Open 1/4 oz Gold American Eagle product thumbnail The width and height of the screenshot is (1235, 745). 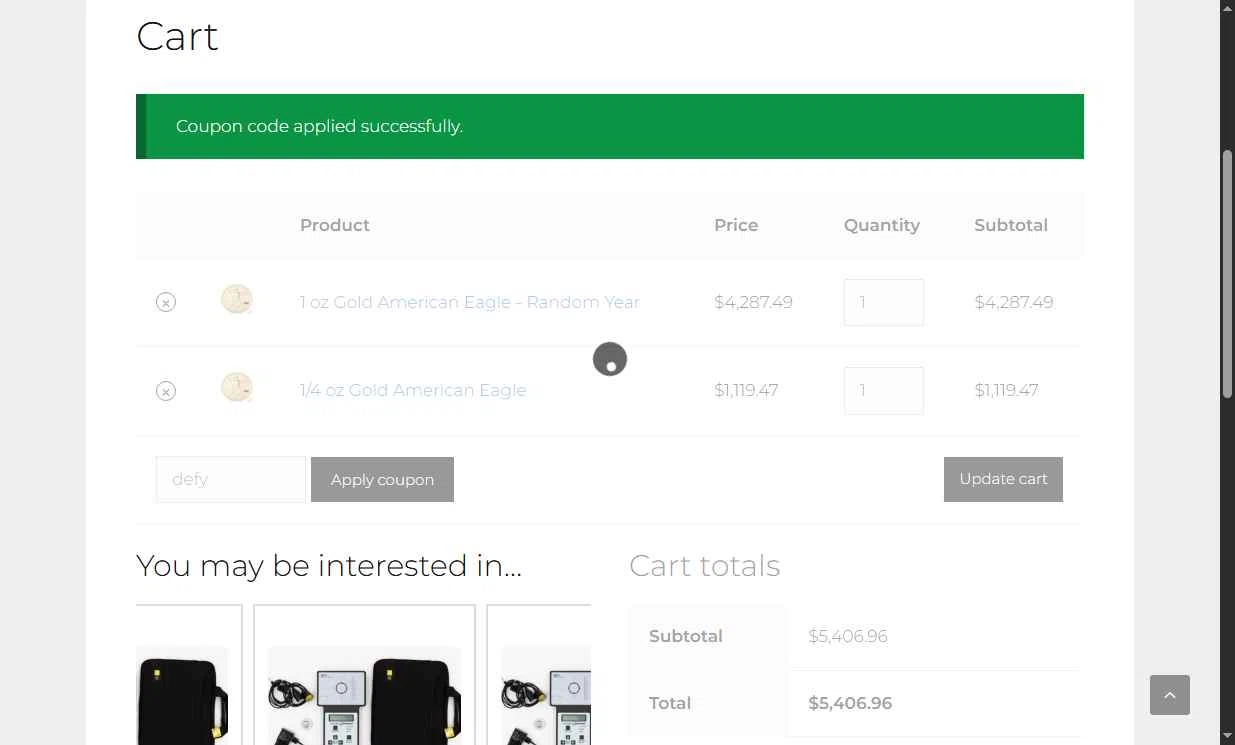(x=237, y=388)
